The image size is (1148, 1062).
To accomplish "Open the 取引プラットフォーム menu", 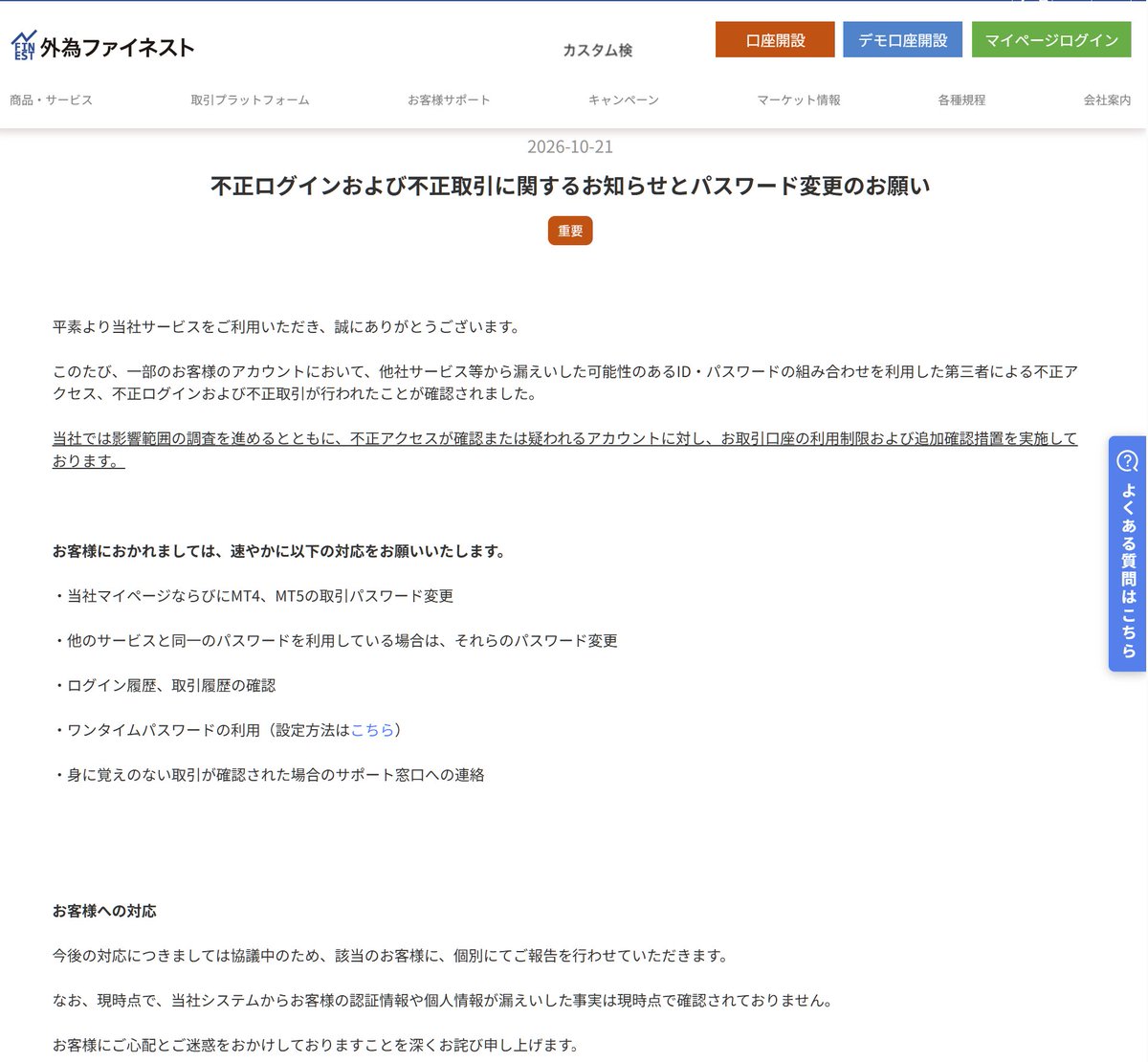I will click(250, 100).
